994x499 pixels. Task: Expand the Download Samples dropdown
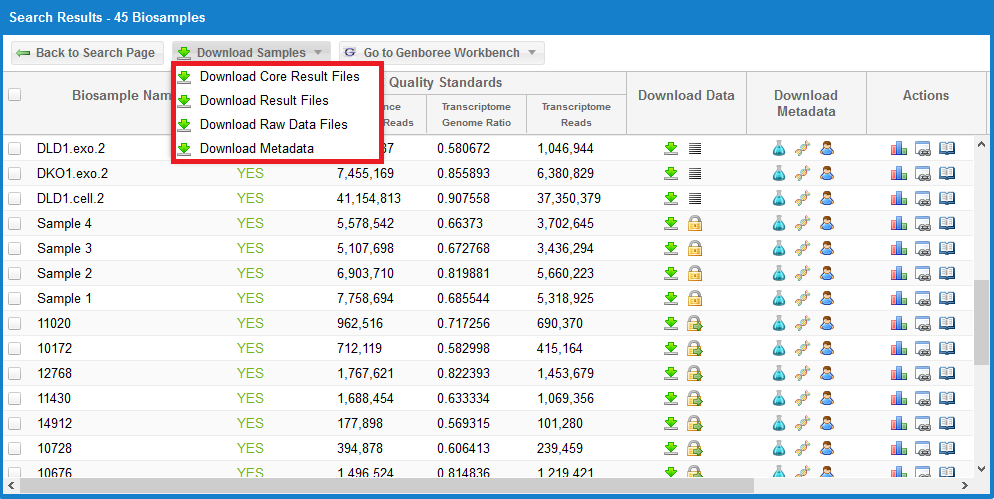(251, 53)
